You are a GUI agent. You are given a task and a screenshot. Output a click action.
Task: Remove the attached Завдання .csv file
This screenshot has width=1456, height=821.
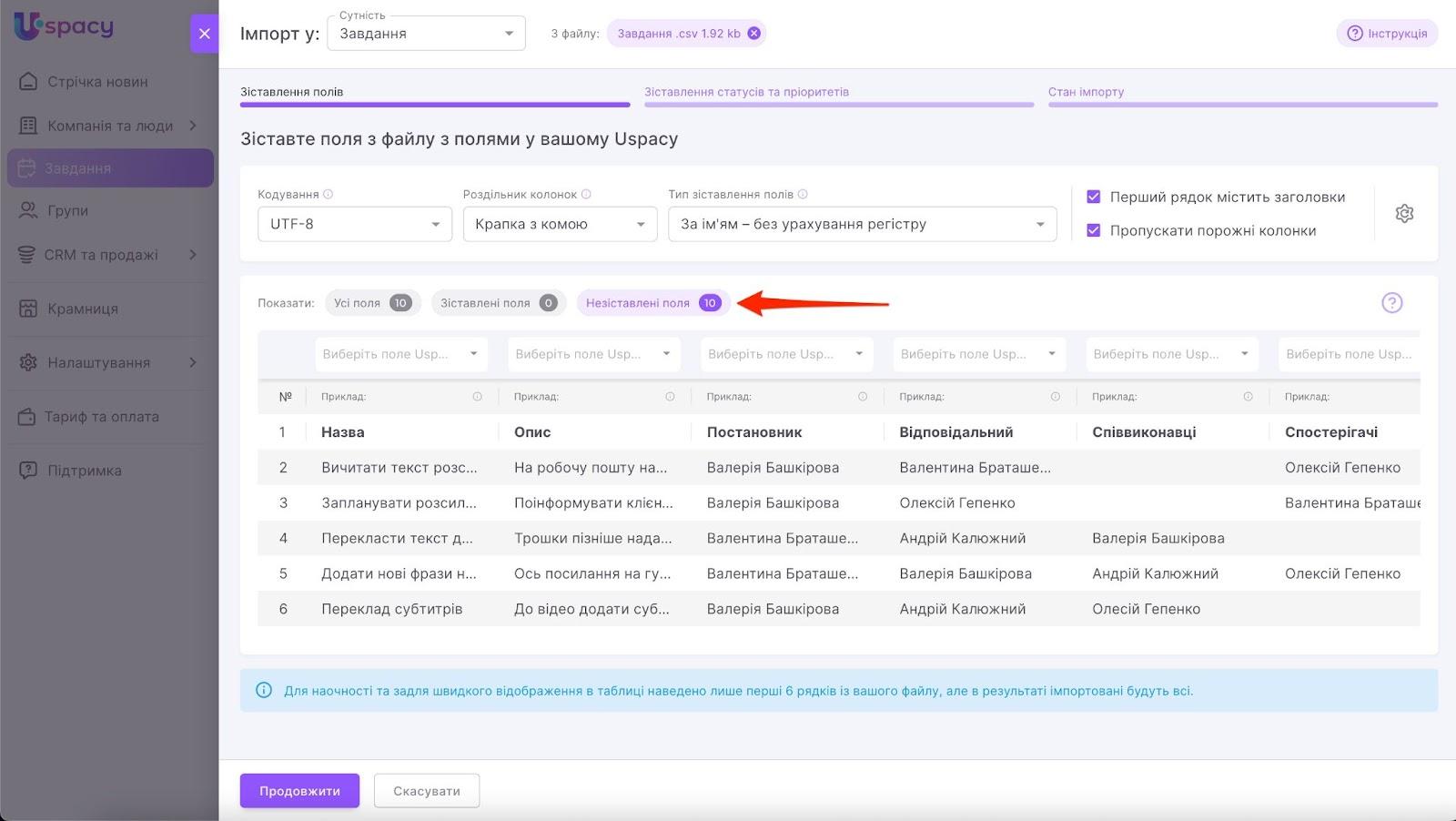753,34
